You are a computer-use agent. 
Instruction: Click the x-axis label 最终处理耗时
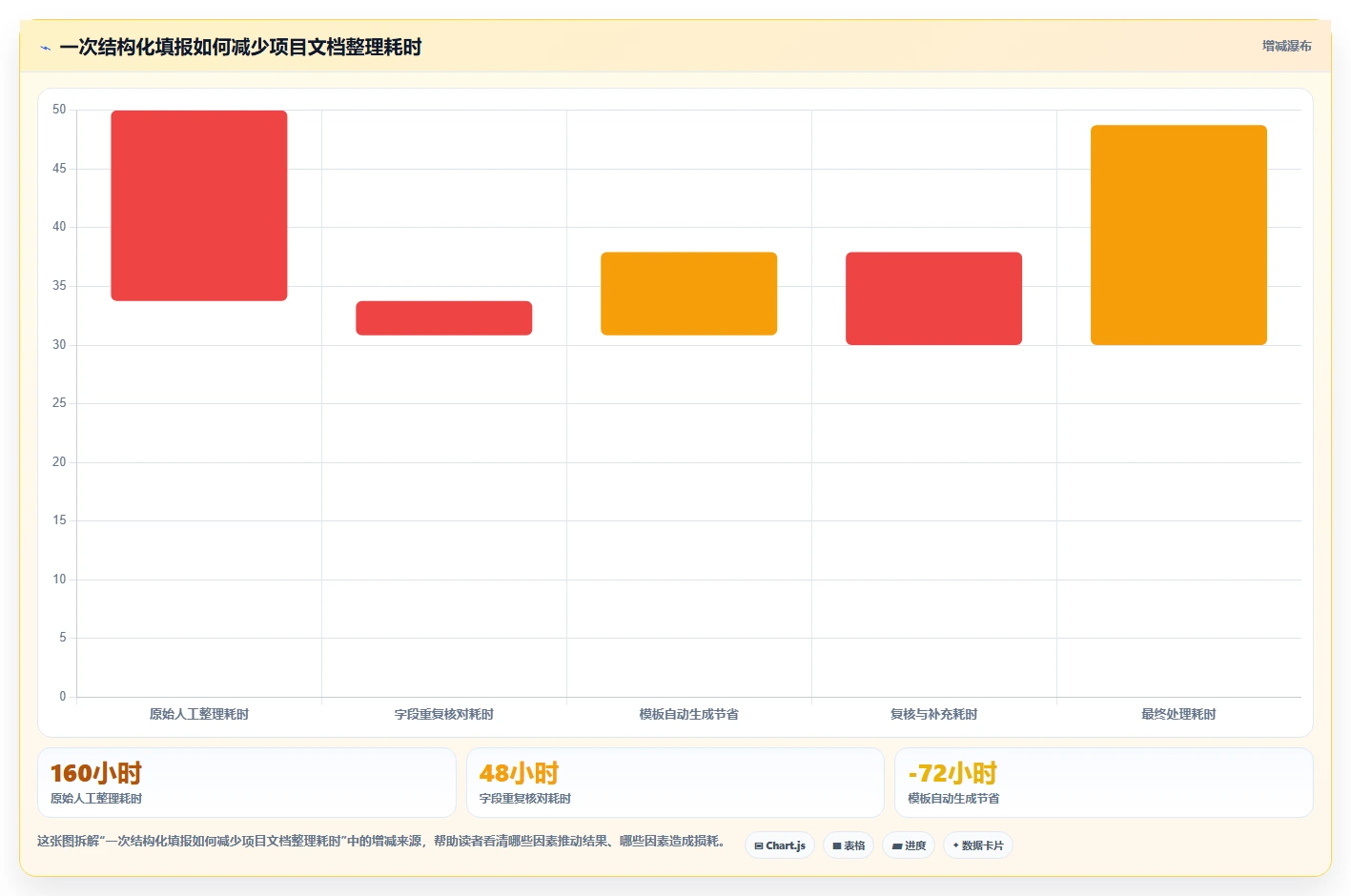click(x=1179, y=714)
